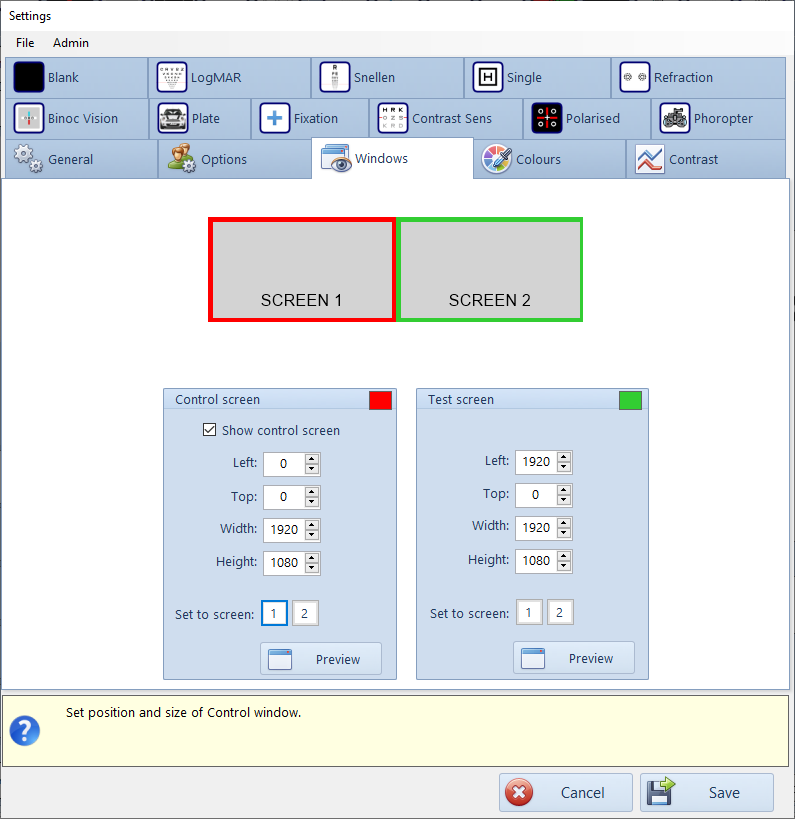Click the Binoc Vision icon
Screen dimensions: 795x819
(x=29, y=118)
